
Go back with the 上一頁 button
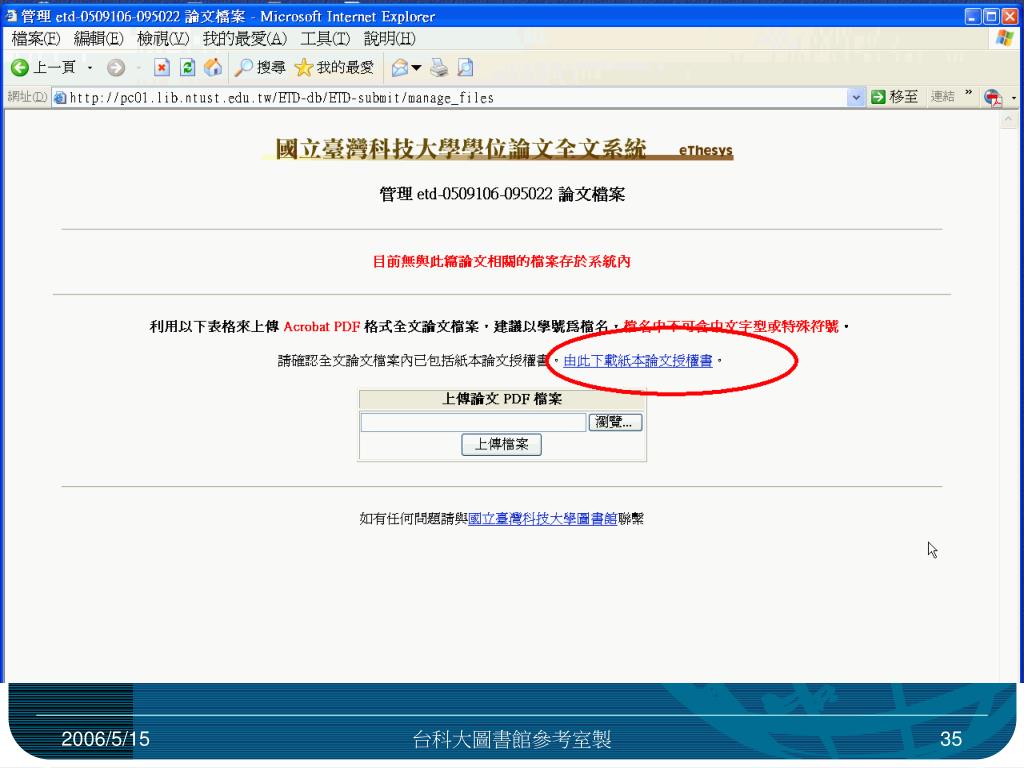pos(43,67)
